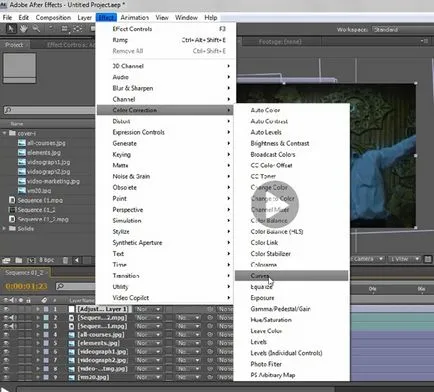Toggle eye visibility for Adjustment Layer 1

pyautogui.click(x=6, y=309)
